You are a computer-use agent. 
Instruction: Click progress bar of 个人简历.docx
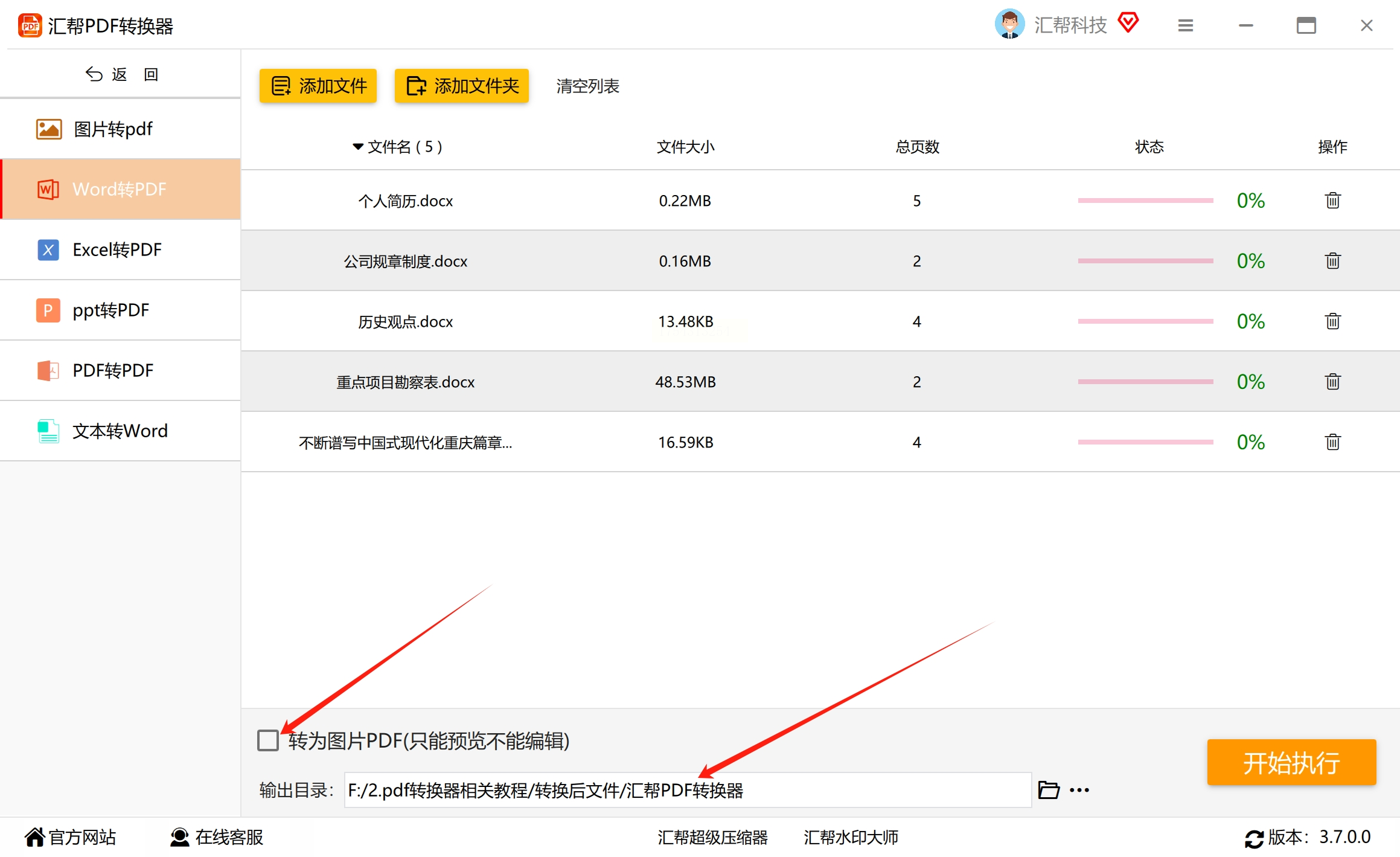[1145, 201]
